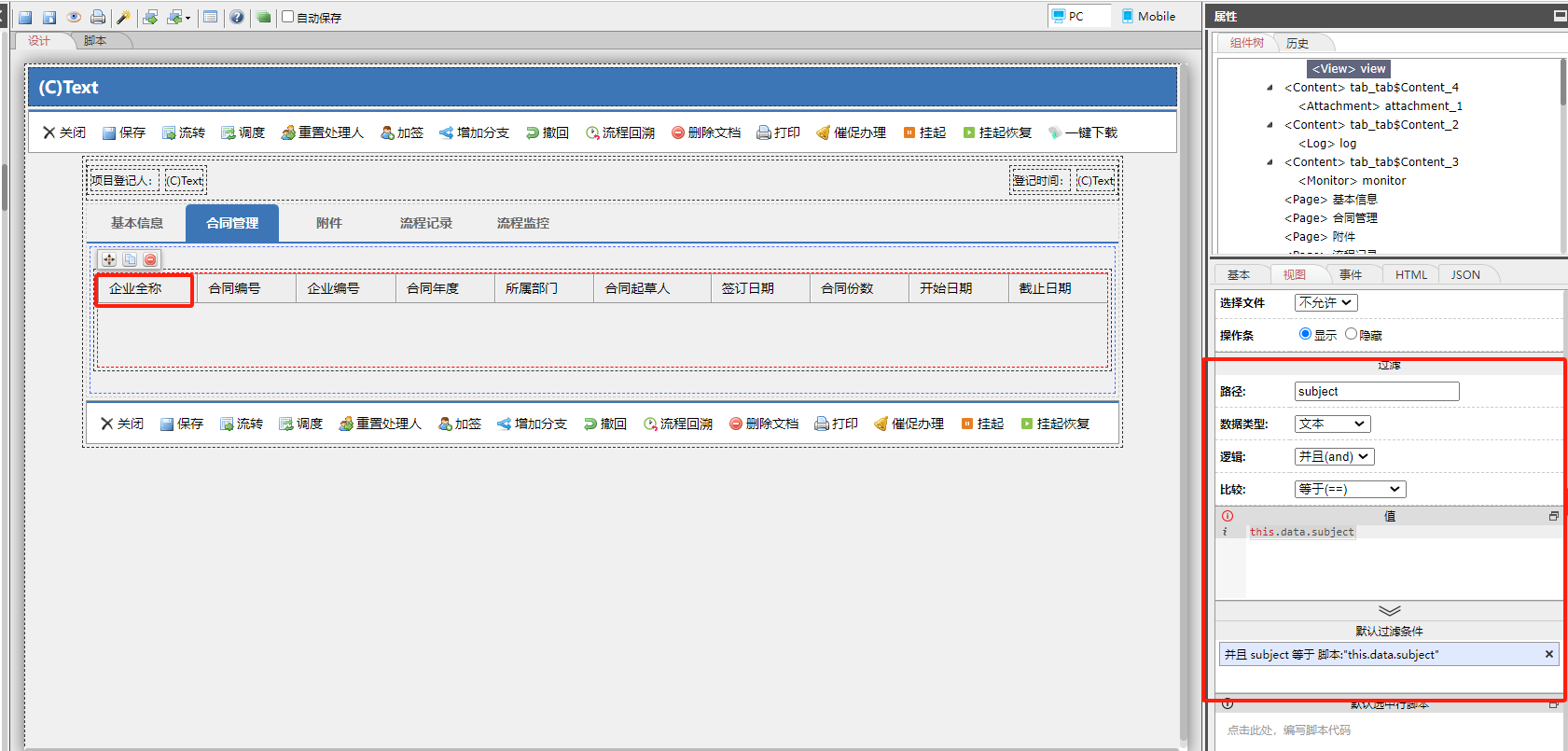Viewport: 1568px width, 751px height.
Task: Open the export icon's dropdown arrow in the toolbar
Action: 187,18
